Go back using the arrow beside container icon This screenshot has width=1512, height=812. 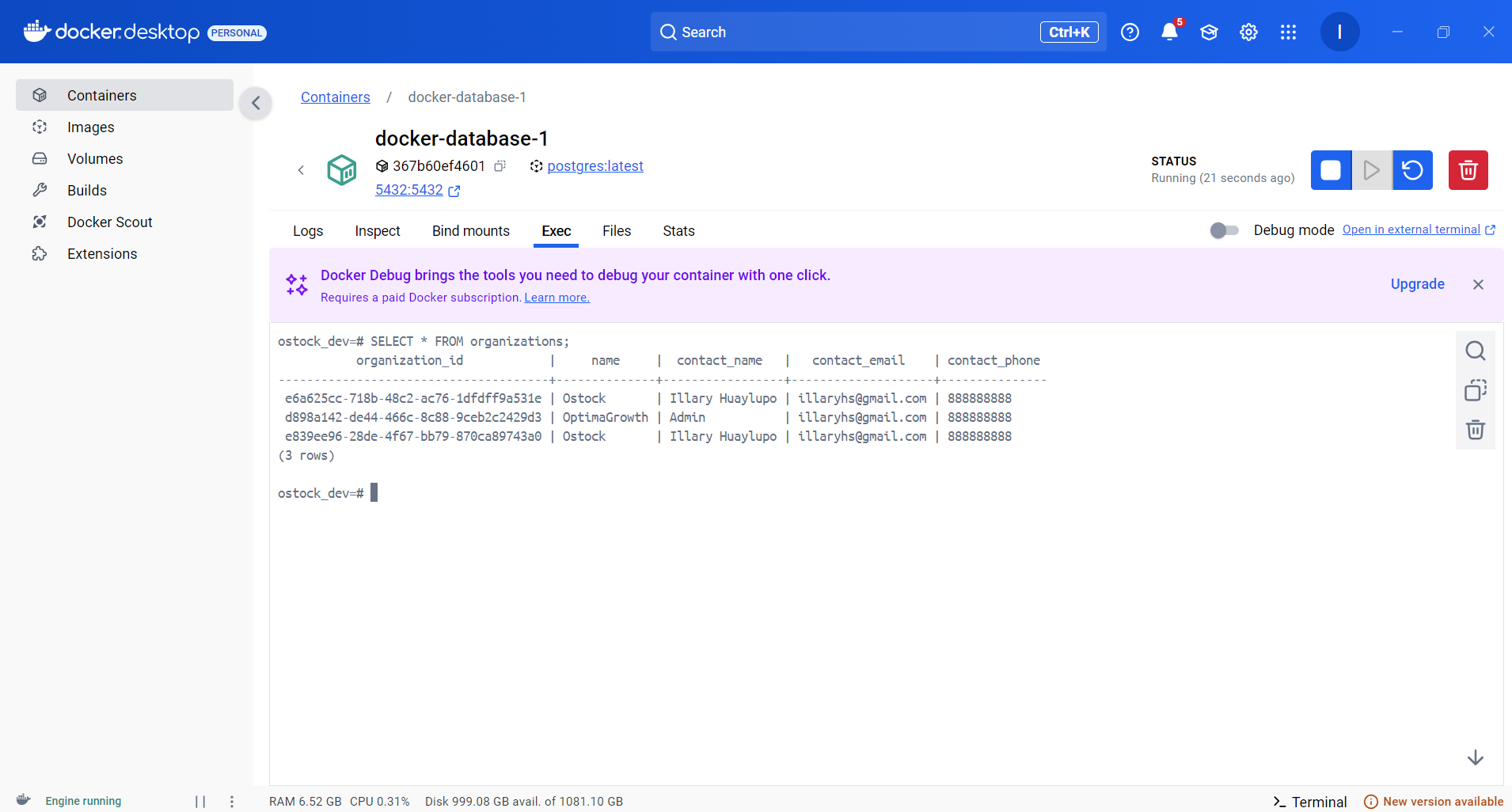pyautogui.click(x=301, y=170)
